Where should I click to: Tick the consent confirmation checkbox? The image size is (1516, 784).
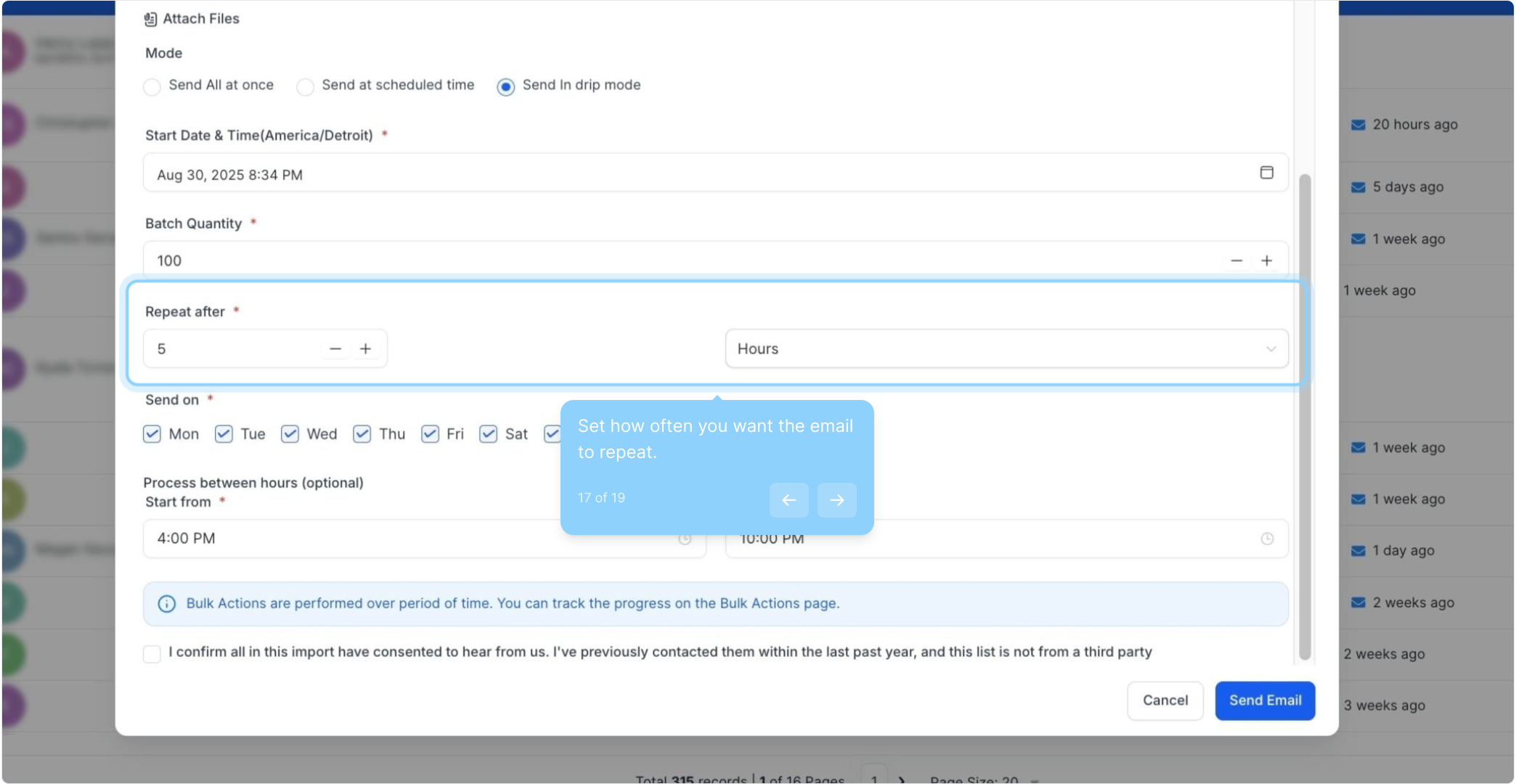point(152,654)
